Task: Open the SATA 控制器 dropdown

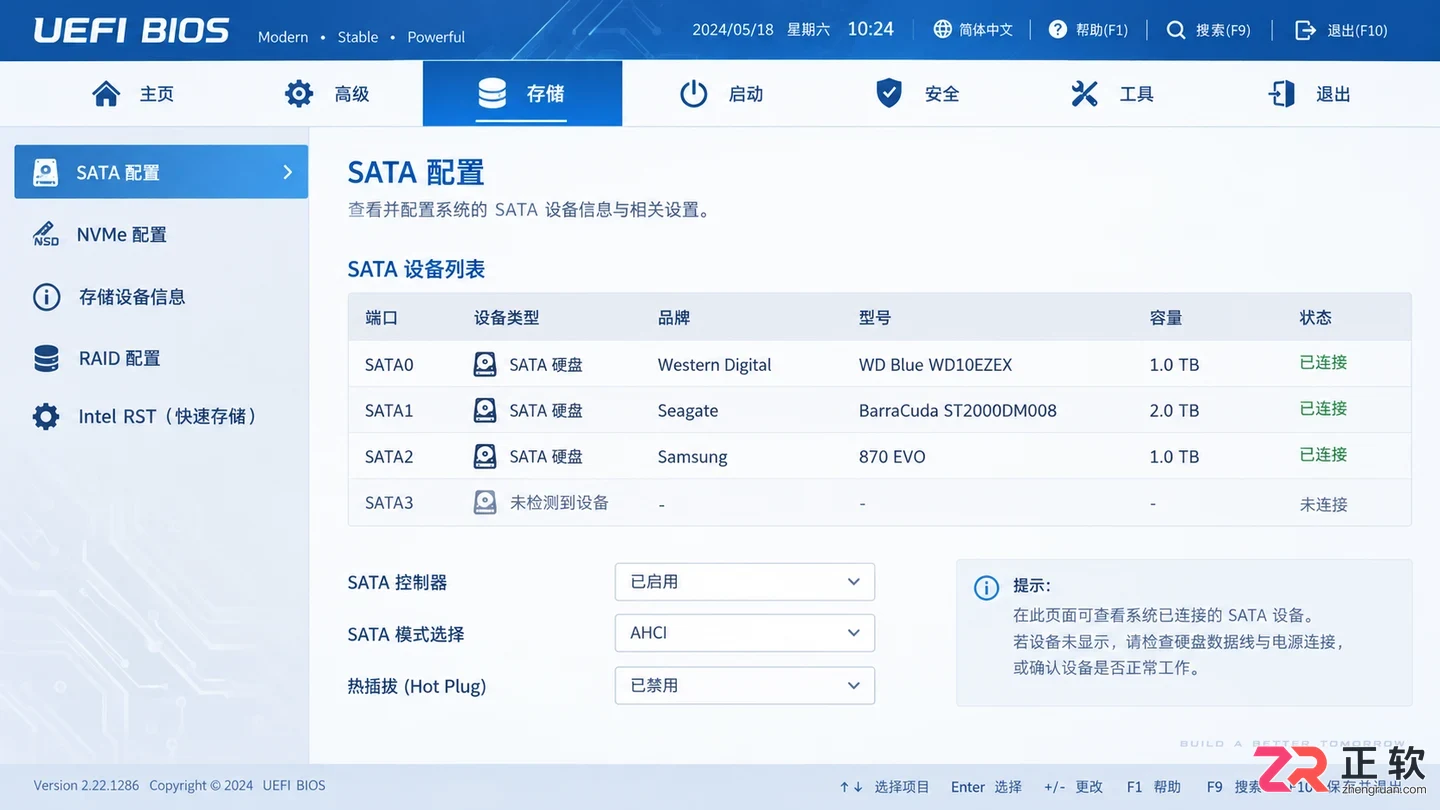Action: 745,582
